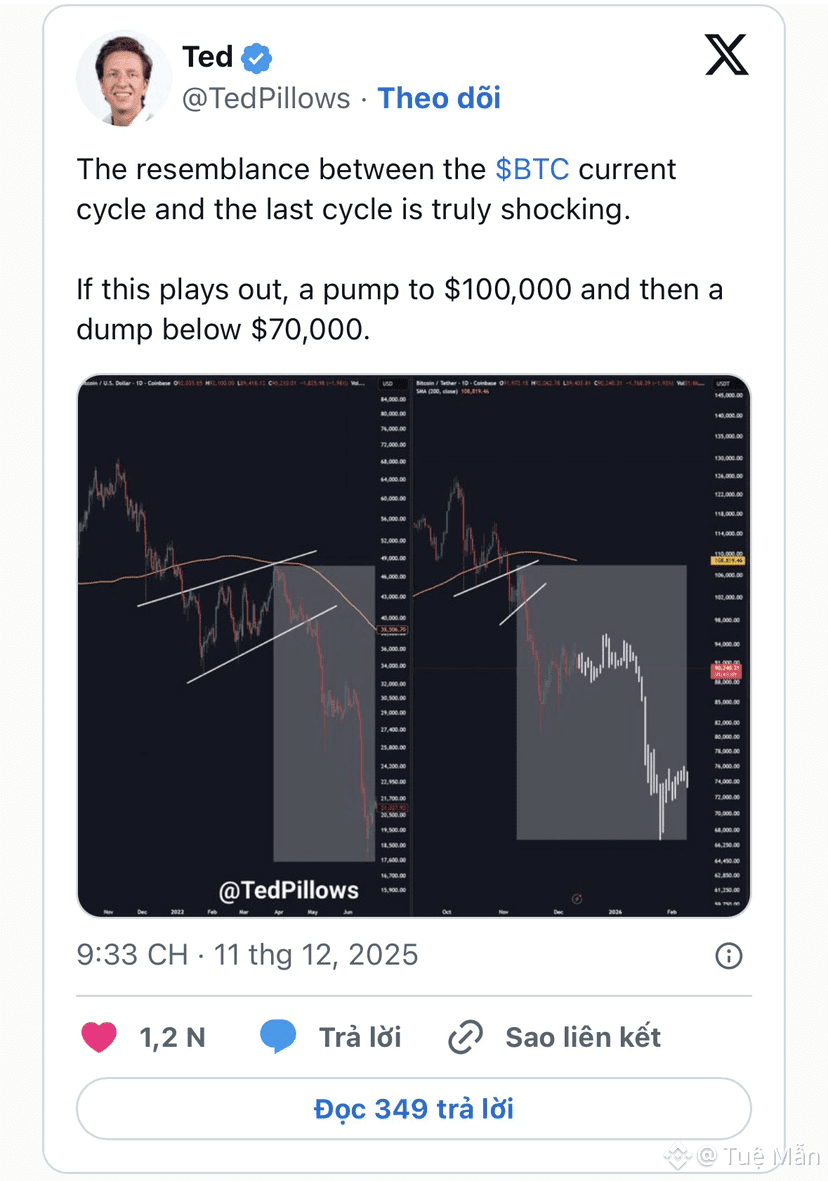Open the 9:33 CH · 11 thg 12, 2025 timestamp
This screenshot has width=828, height=1181.
(x=247, y=955)
